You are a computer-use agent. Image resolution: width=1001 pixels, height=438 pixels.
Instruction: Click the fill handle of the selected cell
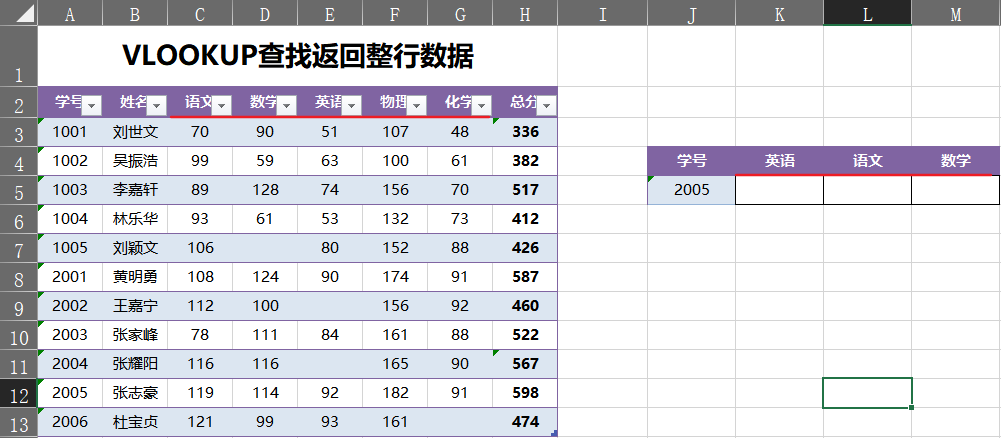(x=911, y=407)
